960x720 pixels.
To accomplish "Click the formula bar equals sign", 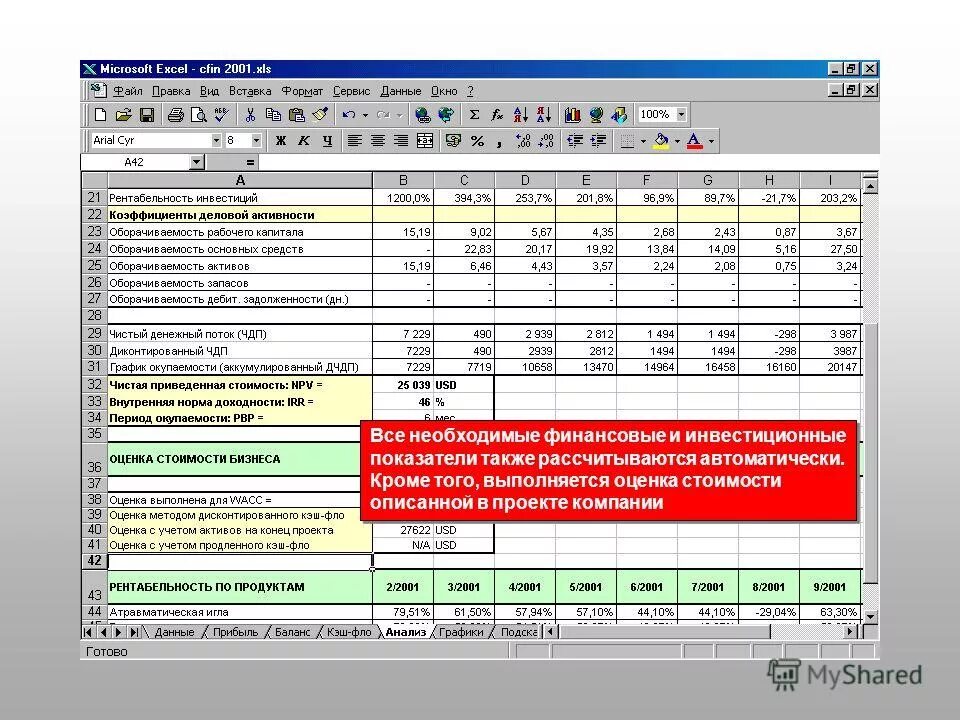I will coord(250,162).
